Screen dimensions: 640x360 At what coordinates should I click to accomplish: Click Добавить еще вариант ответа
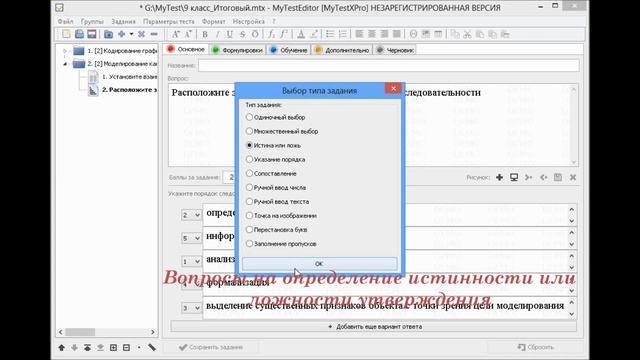tap(373, 327)
